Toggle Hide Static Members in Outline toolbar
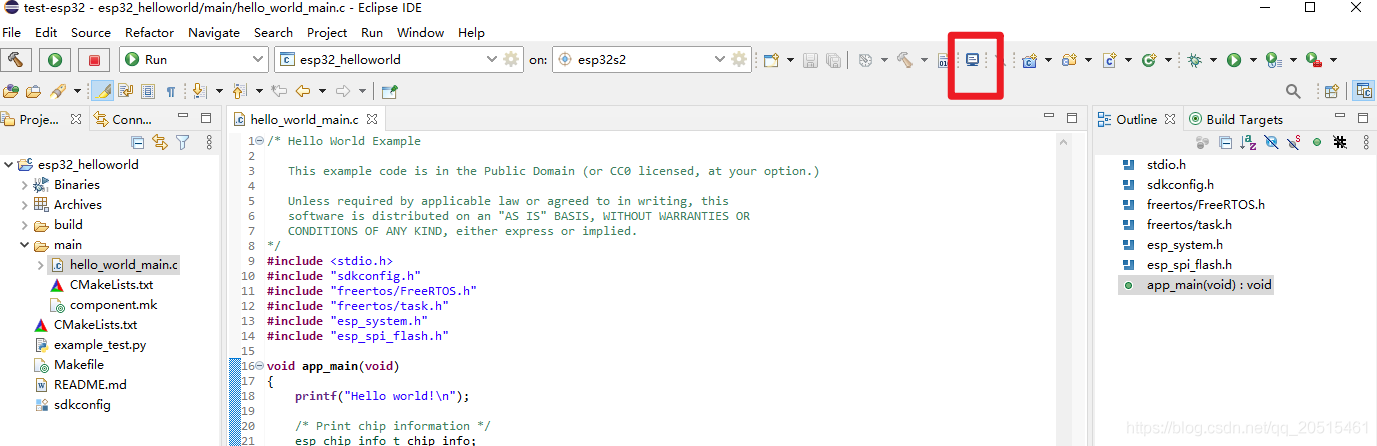The width and height of the screenshot is (1377, 446). point(1294,143)
